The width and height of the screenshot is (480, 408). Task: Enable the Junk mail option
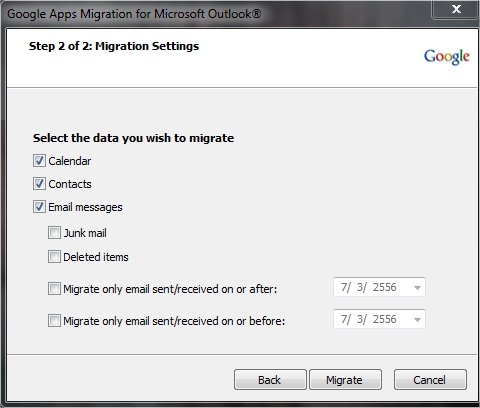tap(54, 233)
